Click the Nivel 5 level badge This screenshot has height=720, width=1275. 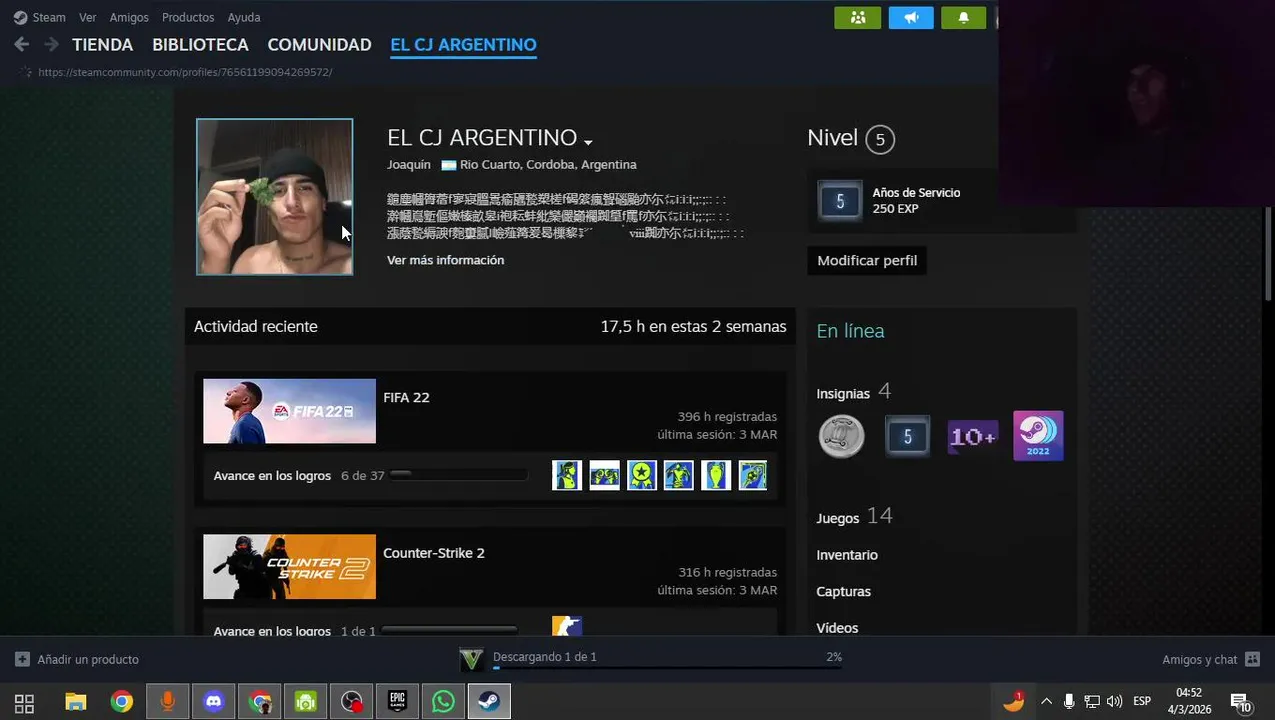tap(880, 139)
